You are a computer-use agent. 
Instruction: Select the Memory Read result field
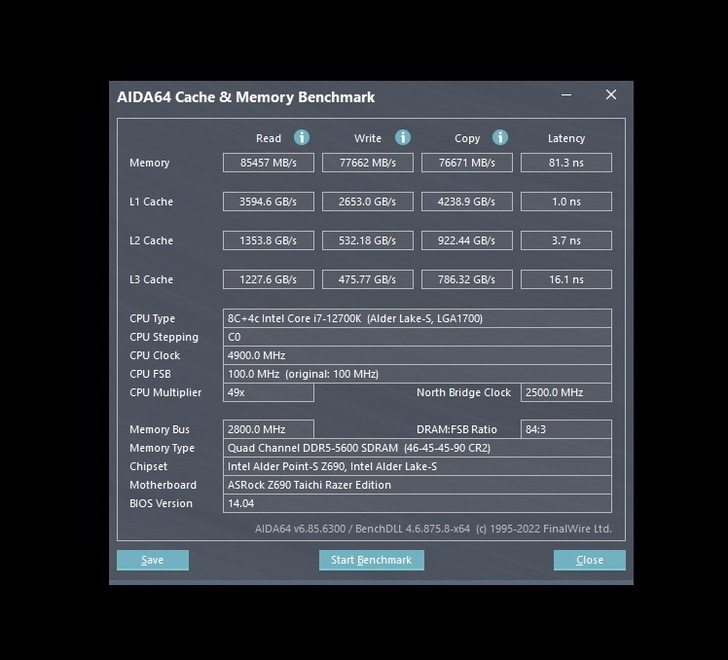point(268,162)
